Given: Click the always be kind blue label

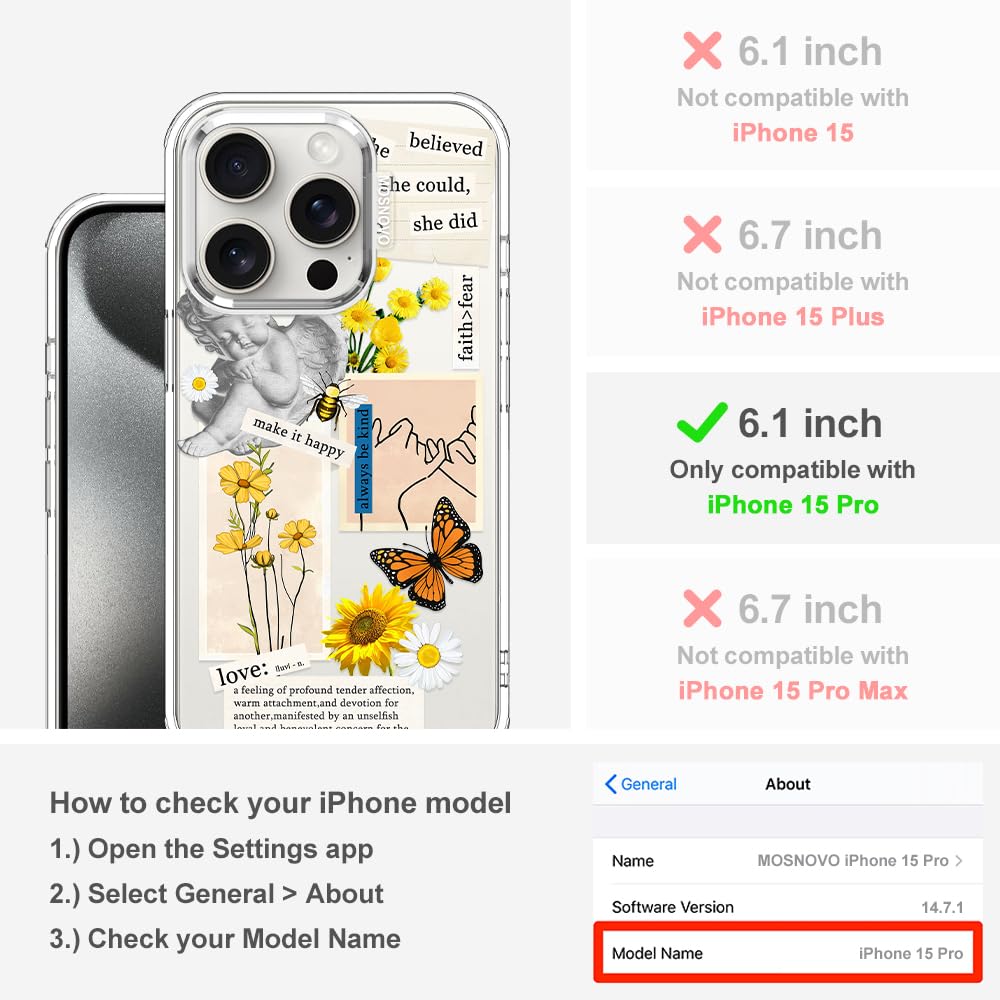Looking at the screenshot, I should [364, 458].
